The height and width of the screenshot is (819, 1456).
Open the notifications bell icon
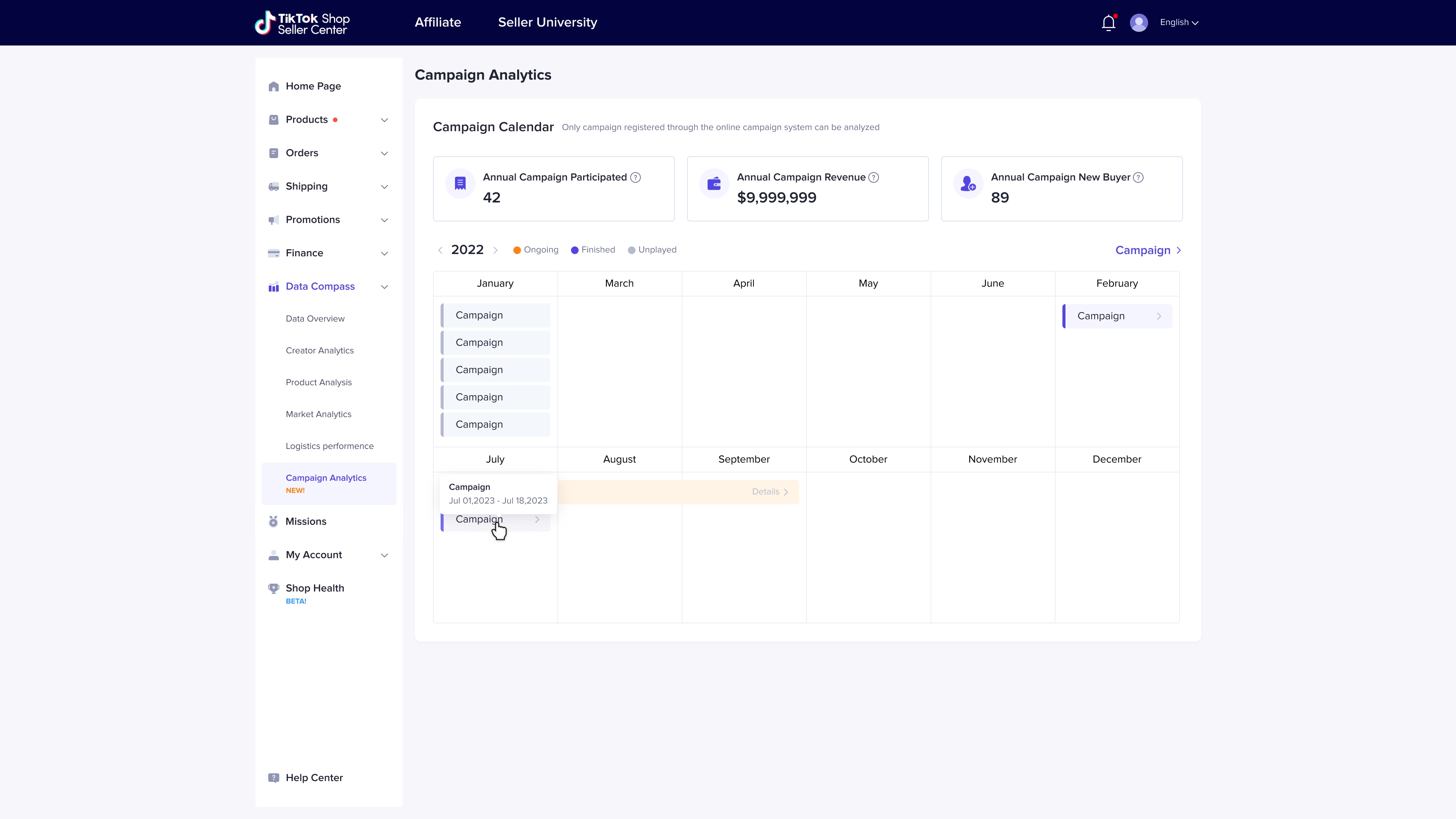[x=1108, y=23]
